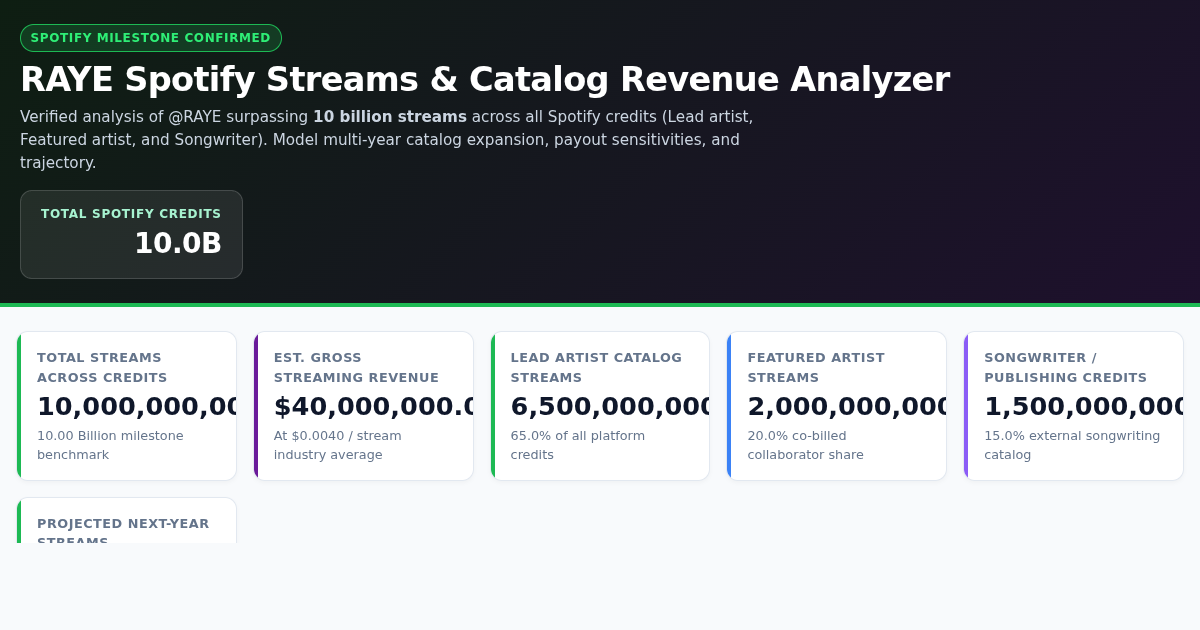Click the 10,000,000,000 total streams value

(x=137, y=406)
